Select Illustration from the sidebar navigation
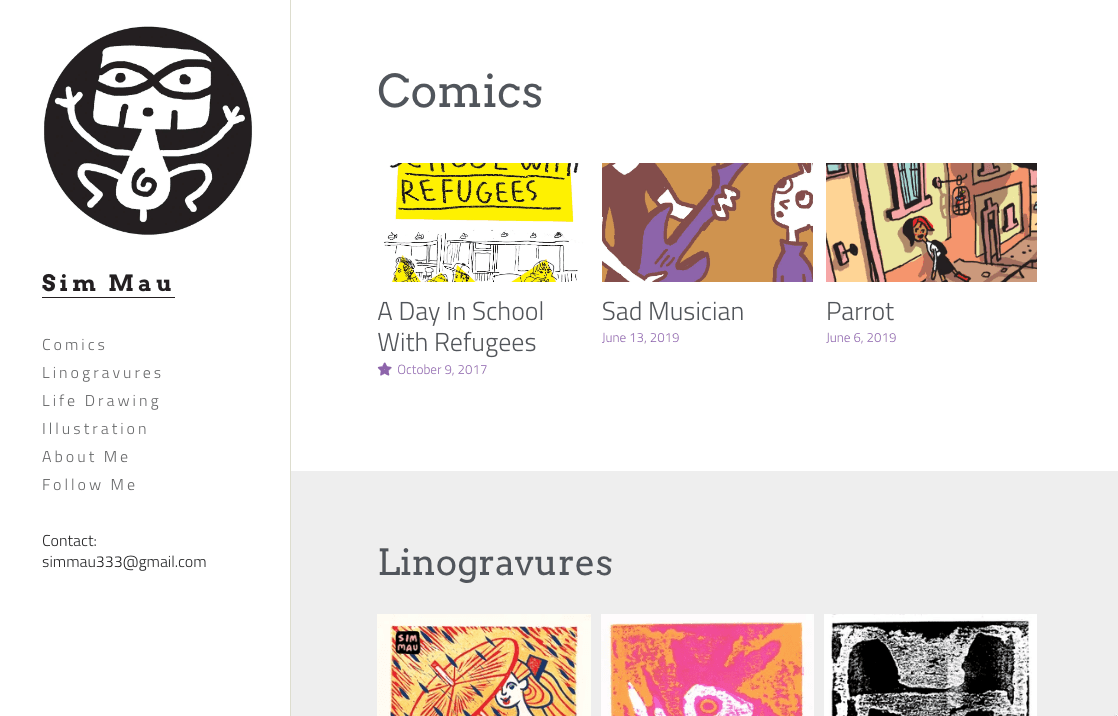1118x716 pixels. coord(95,429)
